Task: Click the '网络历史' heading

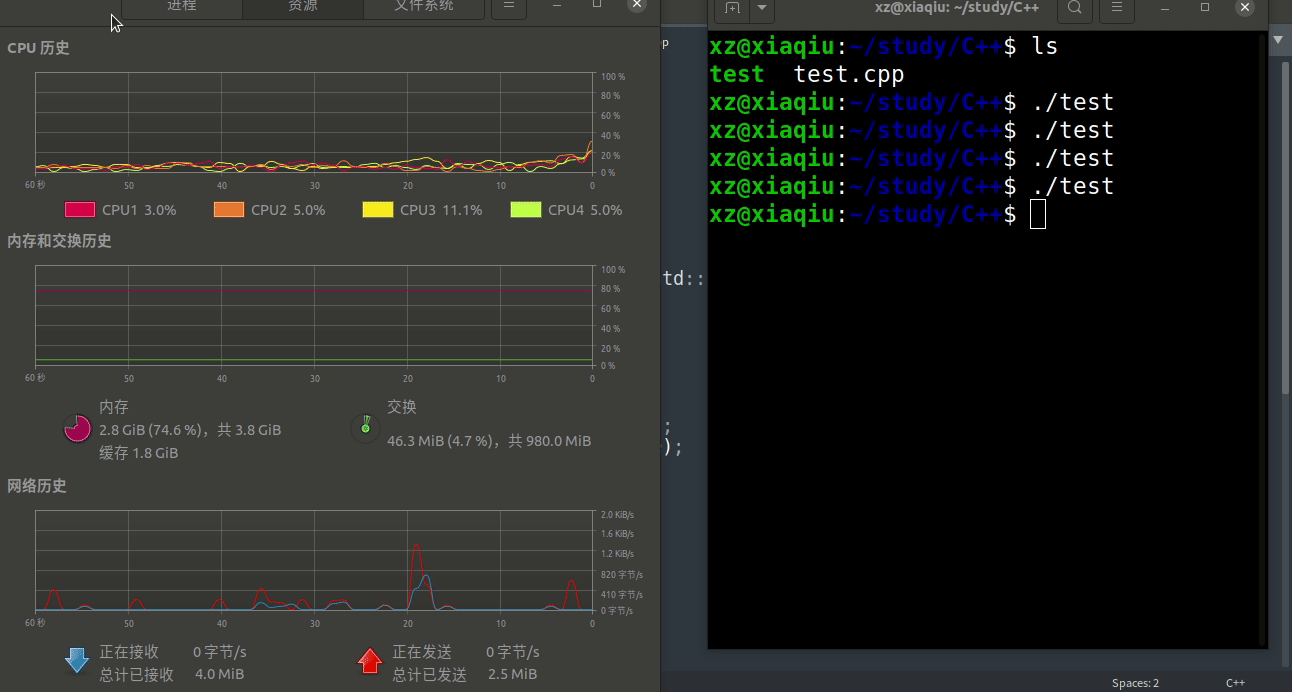Action: click(37, 486)
